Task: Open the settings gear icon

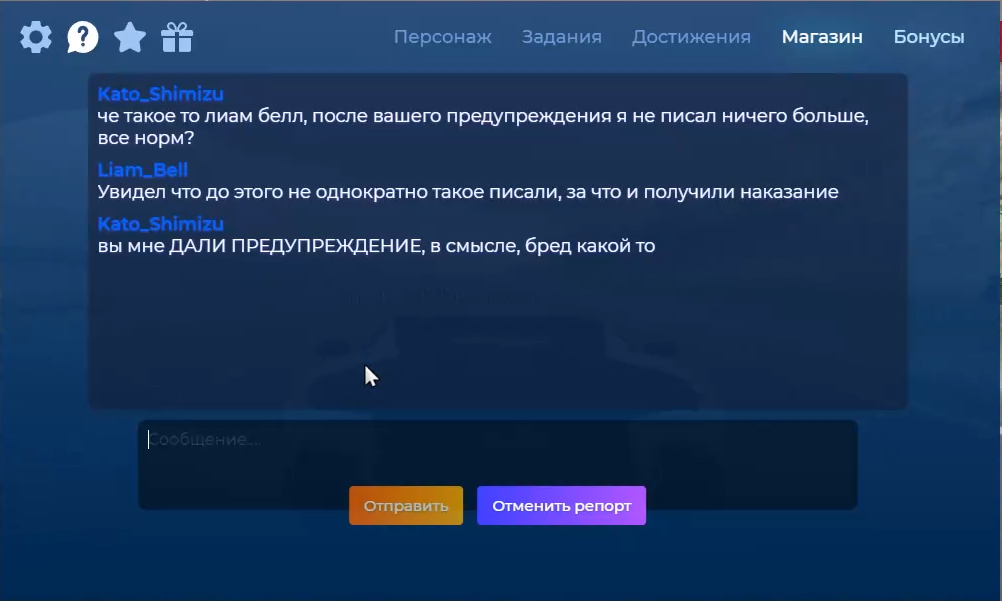Action: (34, 37)
